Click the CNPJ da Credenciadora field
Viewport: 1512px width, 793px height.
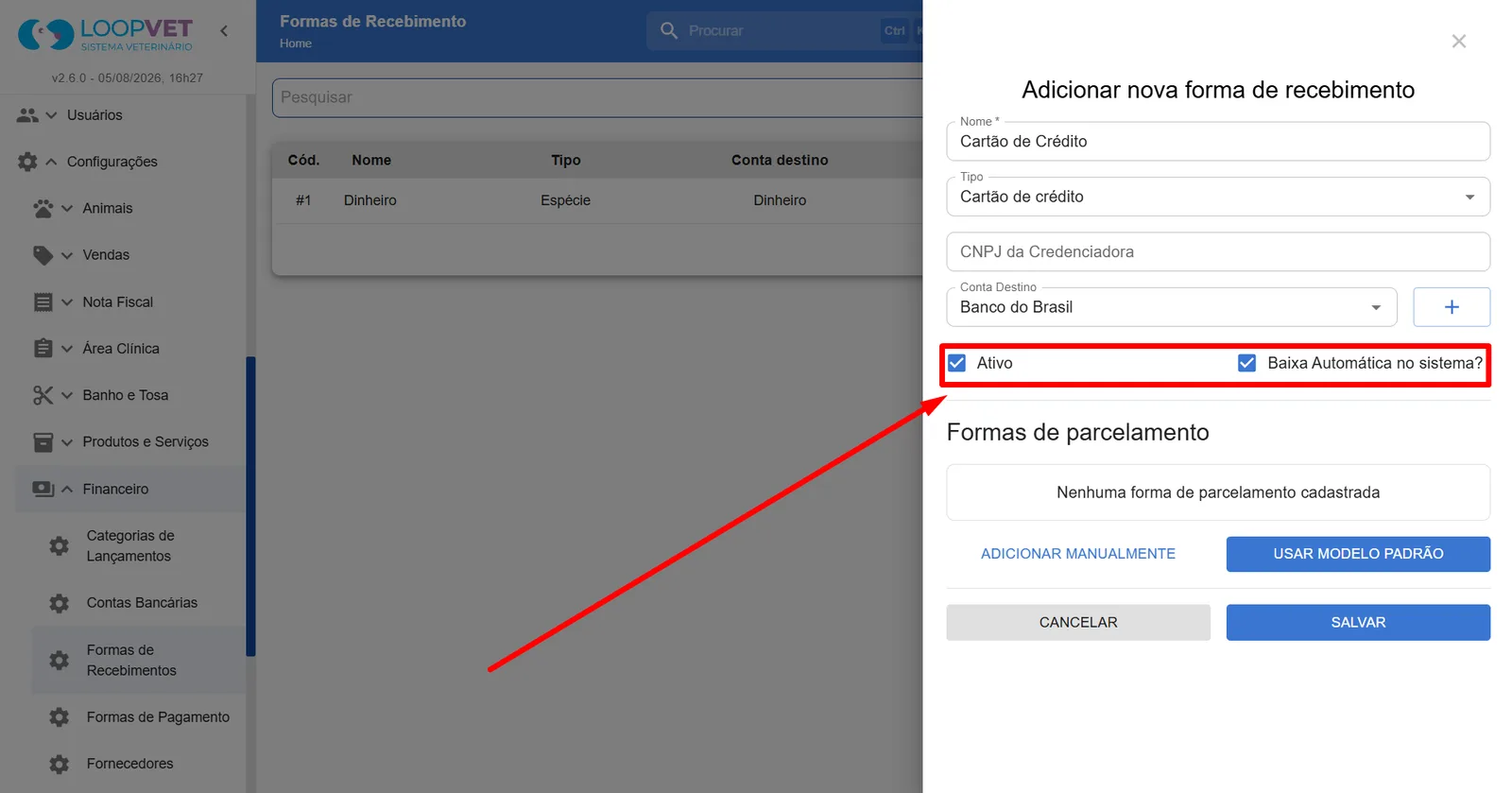click(x=1218, y=252)
